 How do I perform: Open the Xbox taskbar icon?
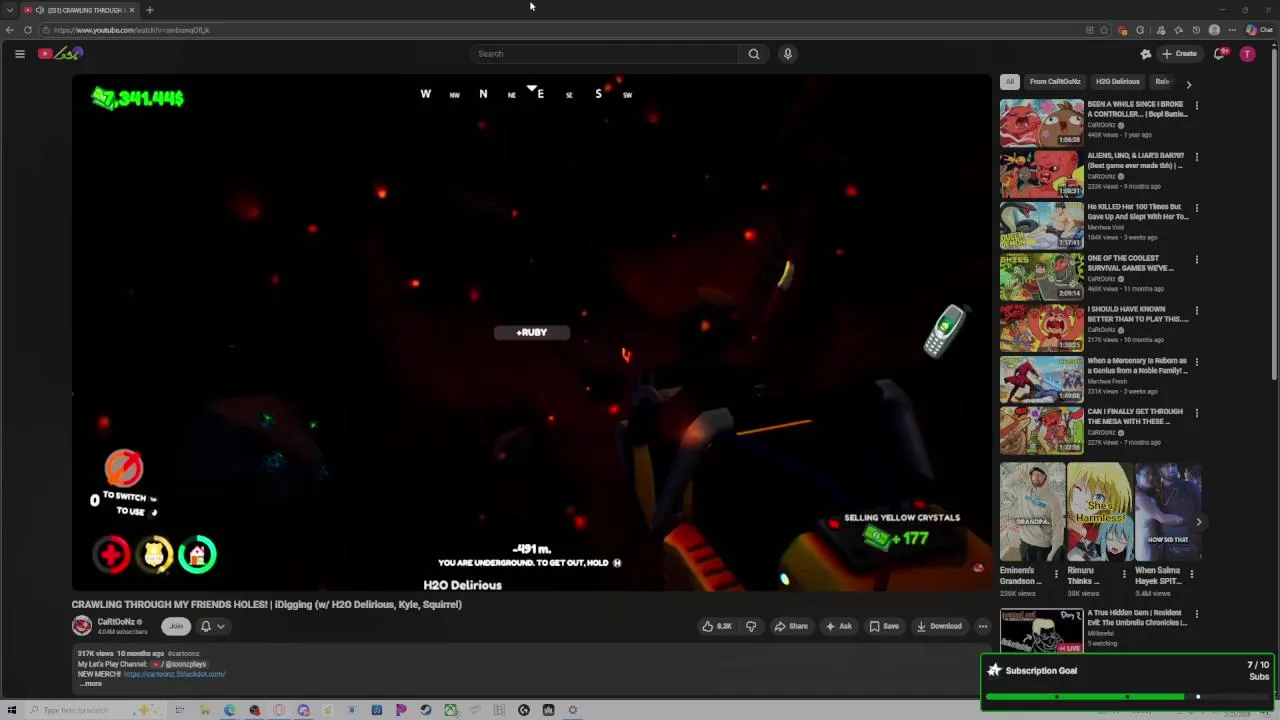tap(451, 710)
